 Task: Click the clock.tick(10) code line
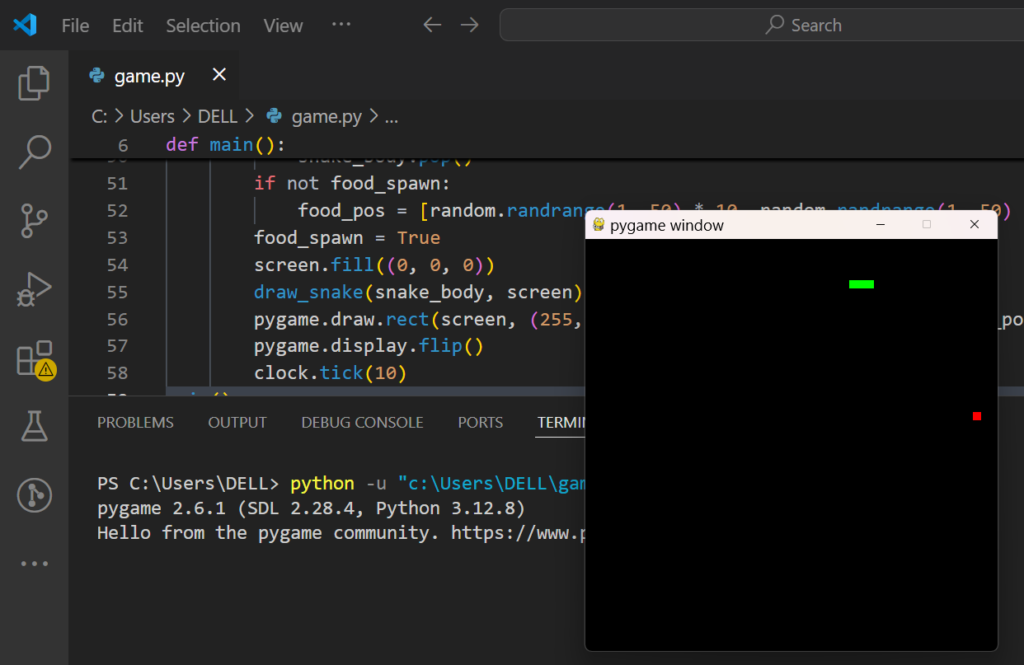coord(330,372)
